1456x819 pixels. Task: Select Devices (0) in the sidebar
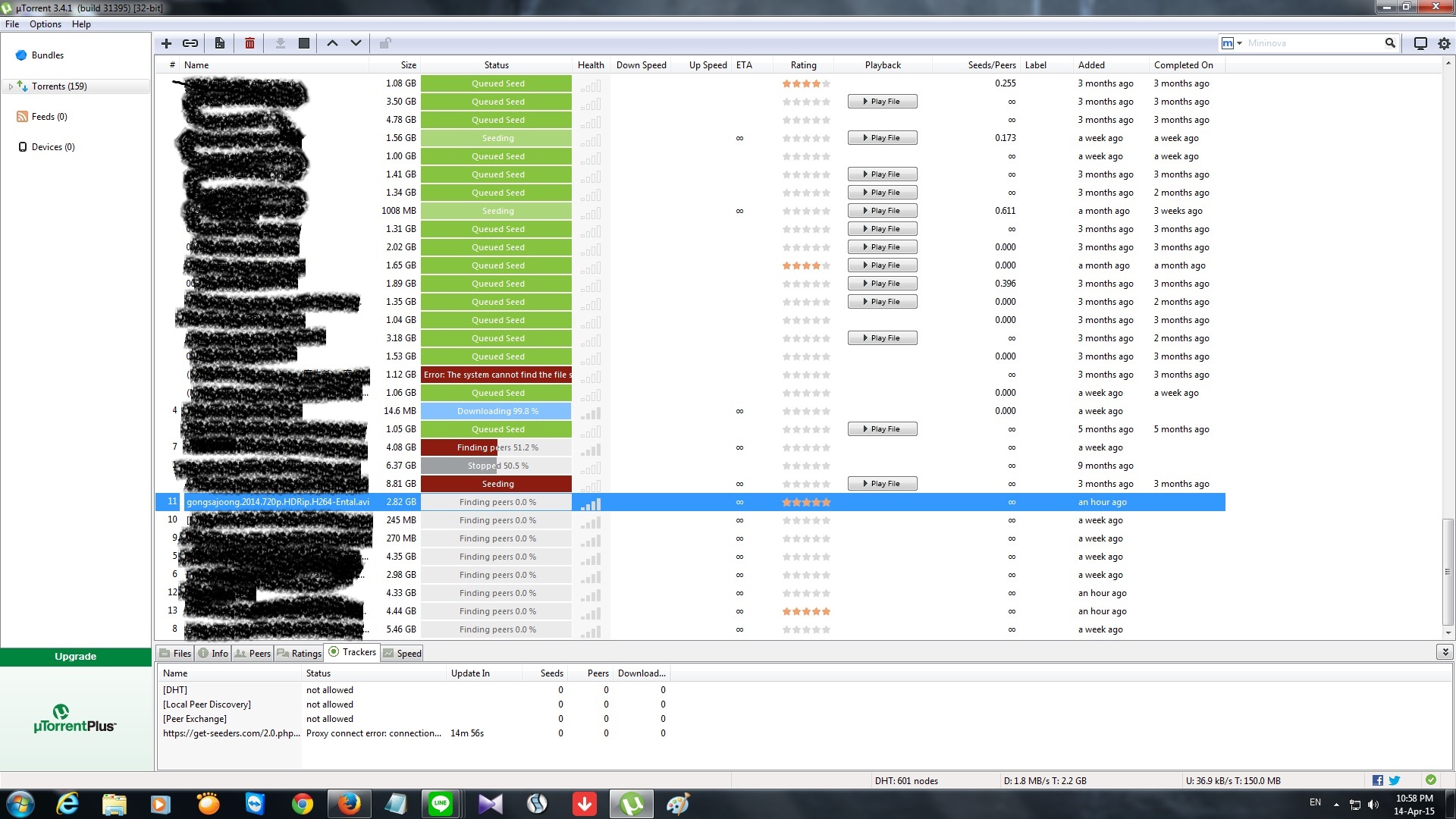pos(53,147)
